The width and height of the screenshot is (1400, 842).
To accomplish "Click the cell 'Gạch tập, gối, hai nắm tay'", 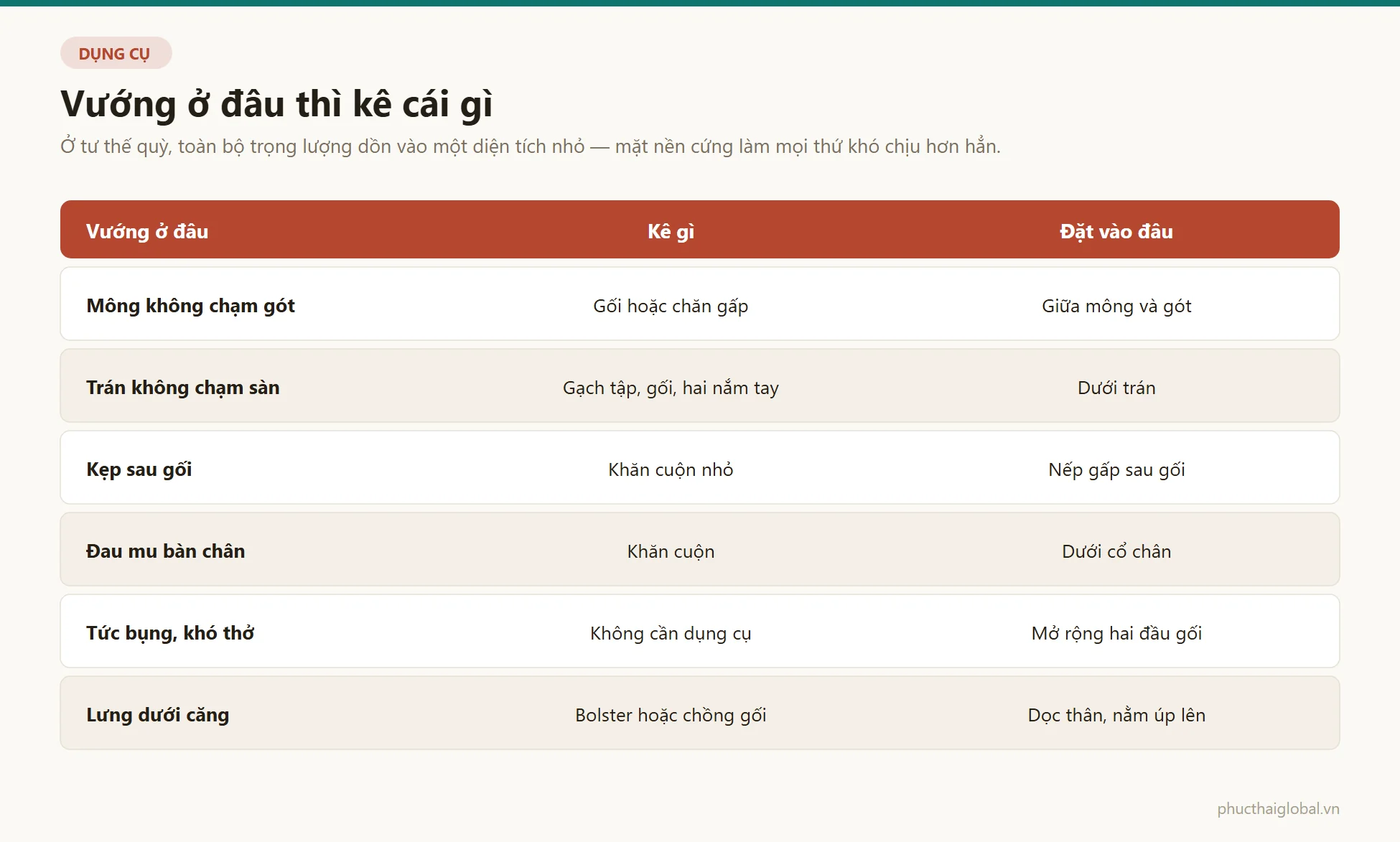I will point(671,388).
